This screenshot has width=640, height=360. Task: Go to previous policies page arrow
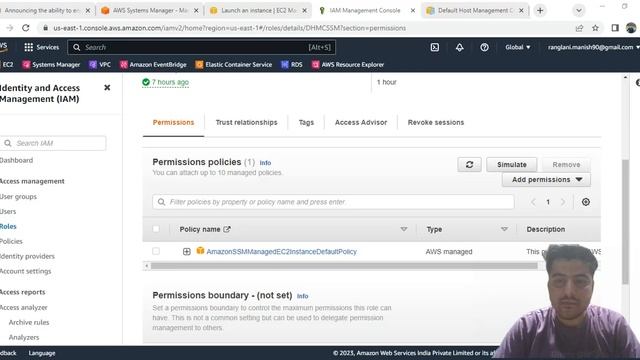[533, 202]
